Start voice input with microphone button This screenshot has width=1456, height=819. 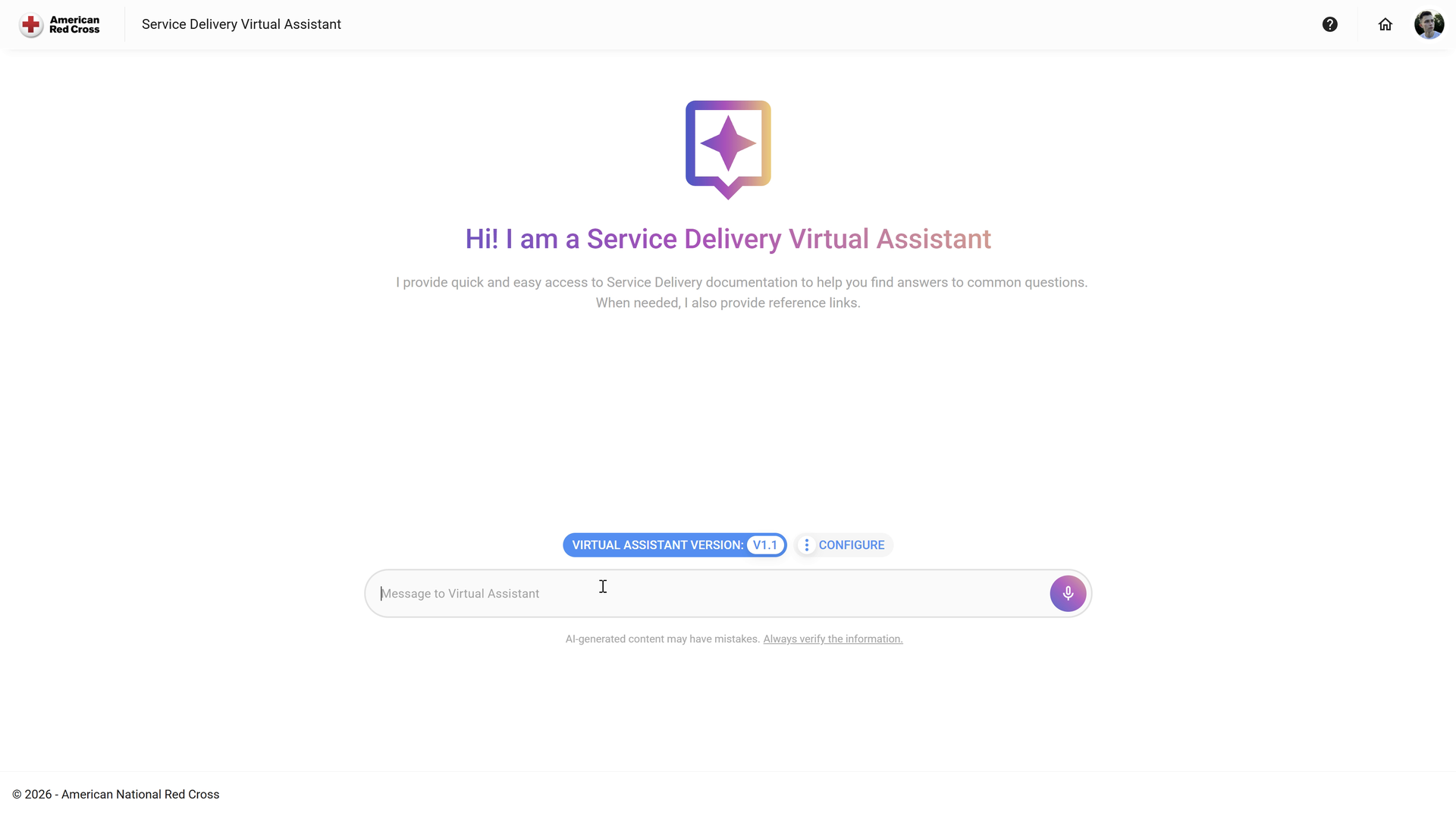point(1068,594)
